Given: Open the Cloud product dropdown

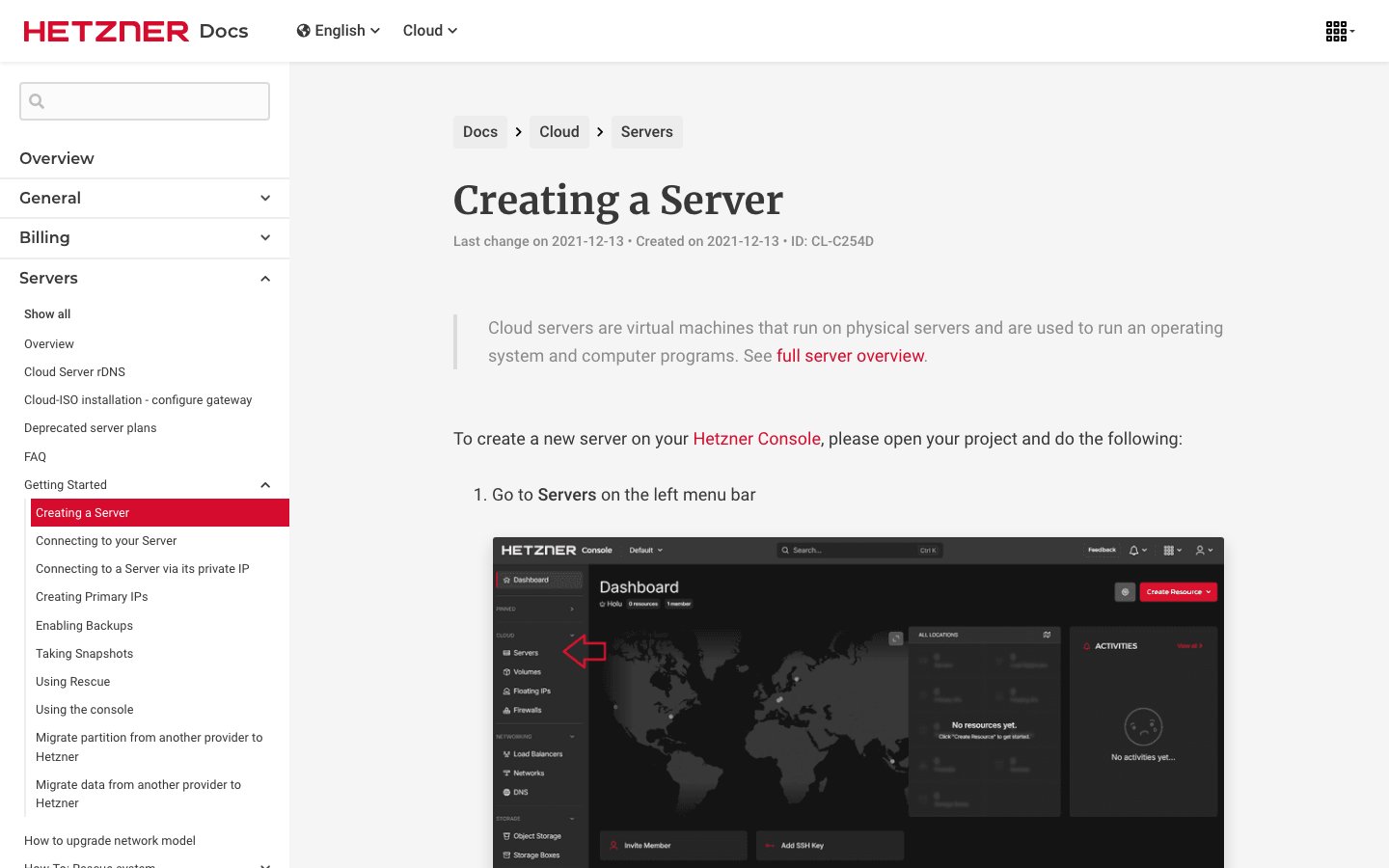Looking at the screenshot, I should coord(430,31).
